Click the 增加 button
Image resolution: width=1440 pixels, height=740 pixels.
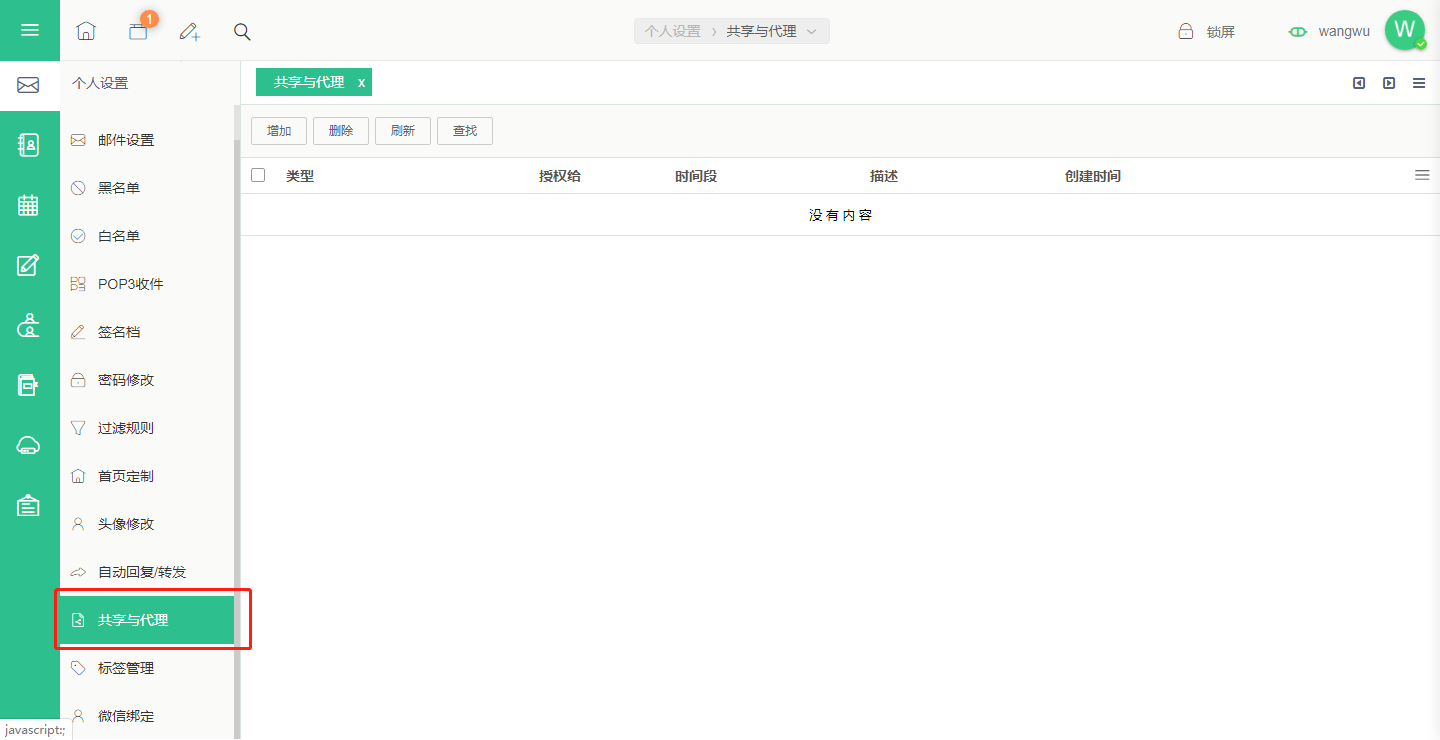coord(279,131)
